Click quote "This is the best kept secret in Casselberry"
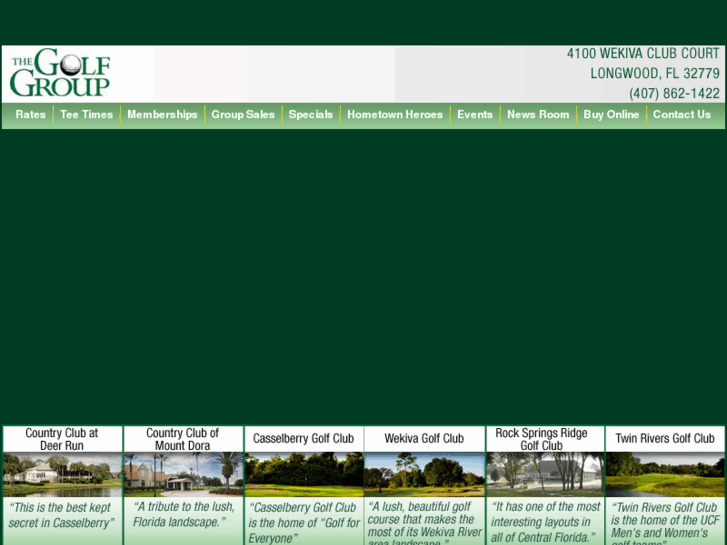The width and height of the screenshot is (727, 545). pyautogui.click(x=61, y=515)
